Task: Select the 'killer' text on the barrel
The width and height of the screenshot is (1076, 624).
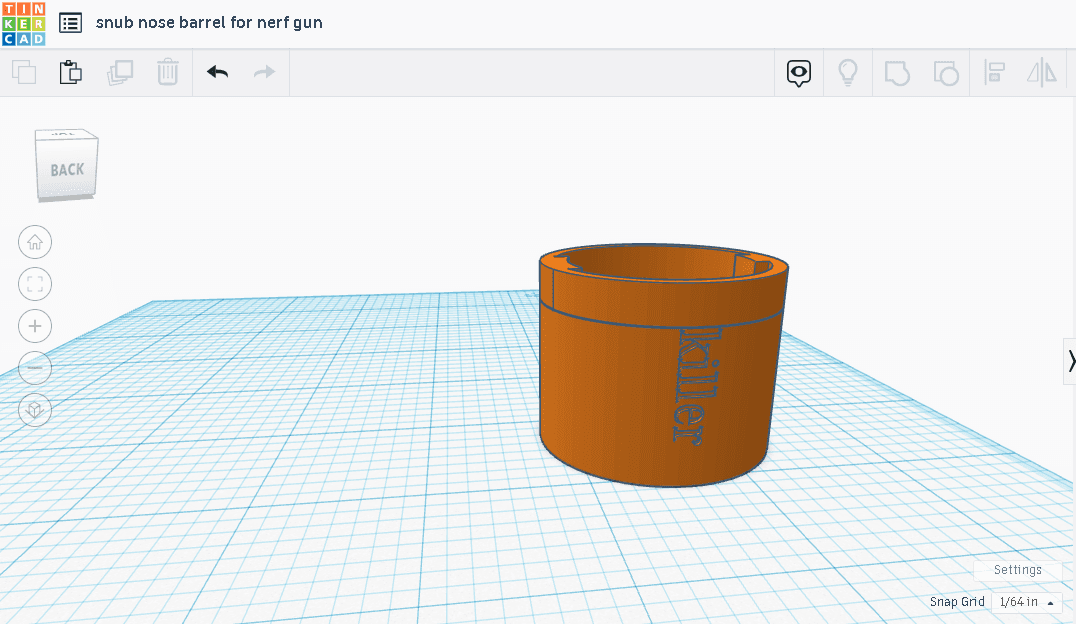Action: 699,386
